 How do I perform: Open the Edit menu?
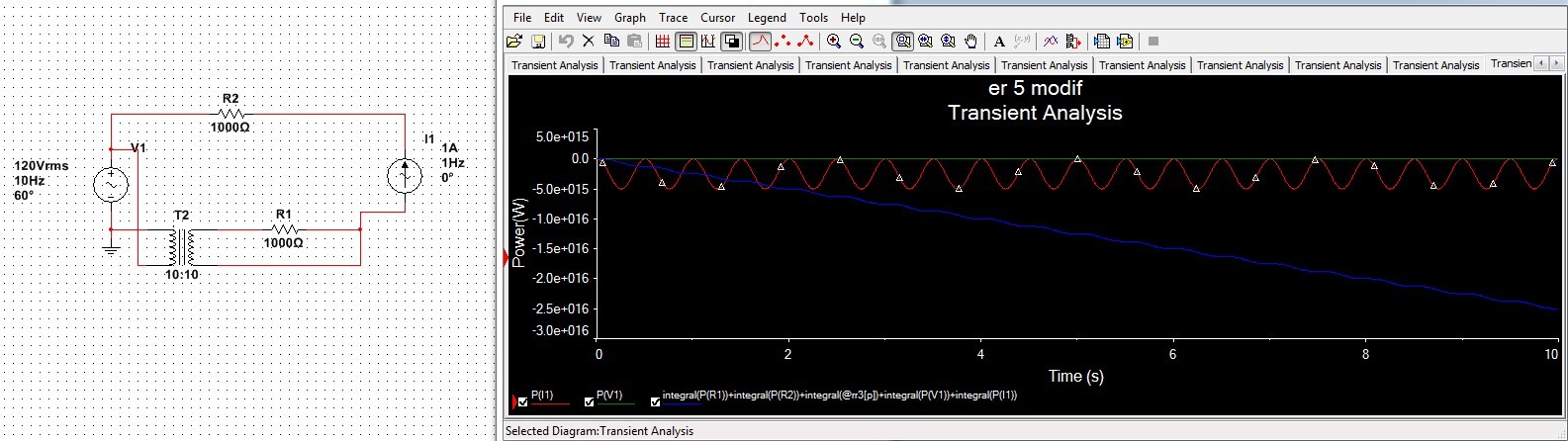coord(554,17)
